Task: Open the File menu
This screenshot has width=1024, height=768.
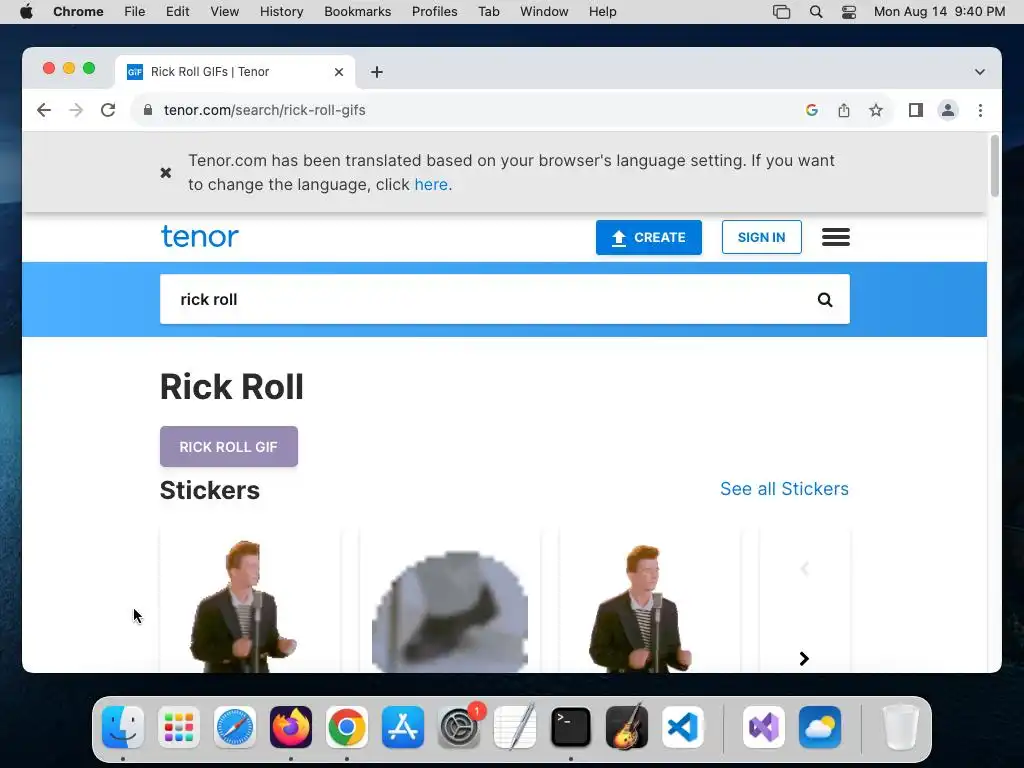Action: click(x=135, y=12)
